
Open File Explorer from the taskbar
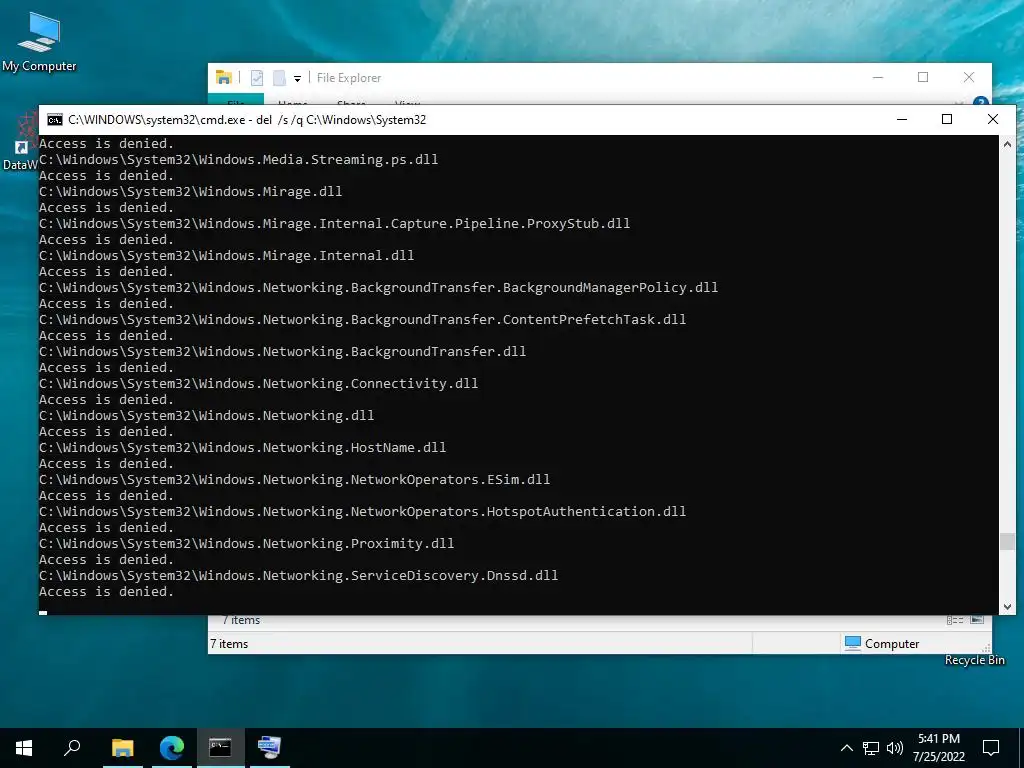(x=122, y=748)
